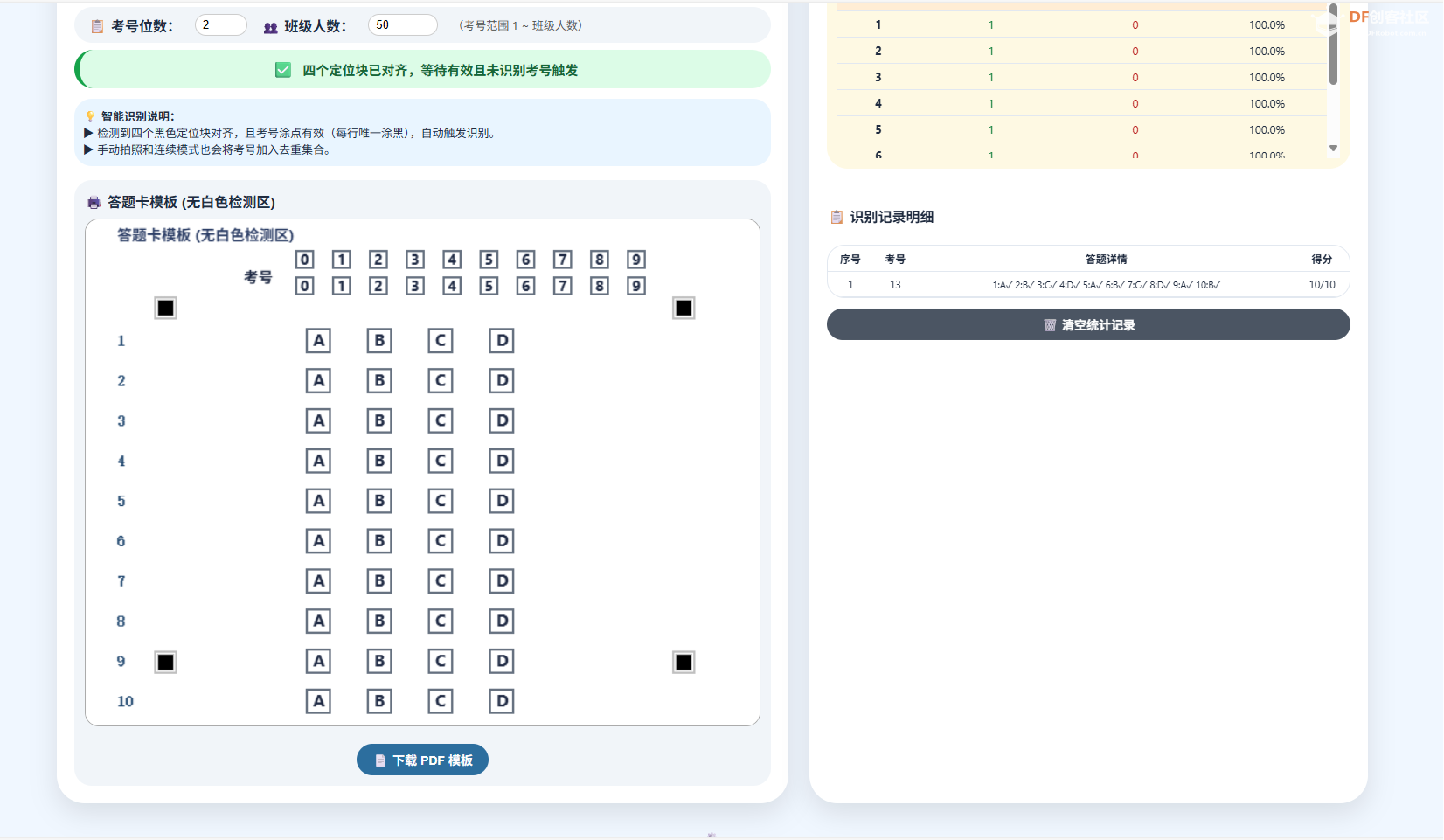The height and width of the screenshot is (840, 1444).
Task: Select option D for question 8
Action: click(502, 621)
